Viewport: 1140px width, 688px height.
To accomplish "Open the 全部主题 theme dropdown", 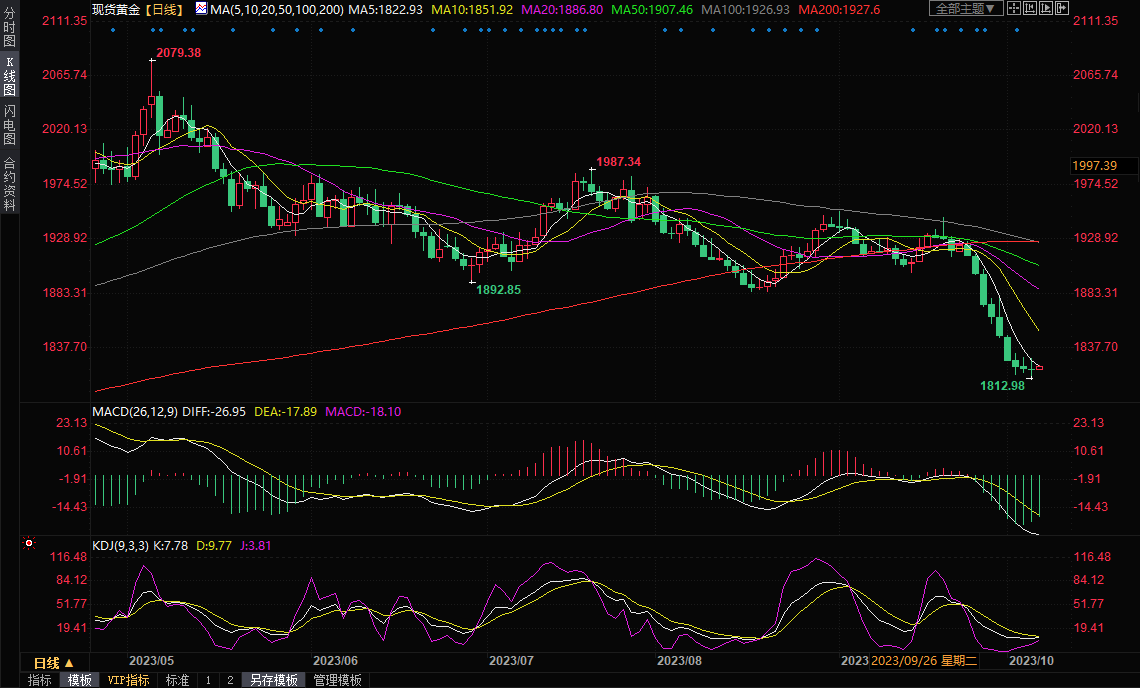I will coord(965,9).
